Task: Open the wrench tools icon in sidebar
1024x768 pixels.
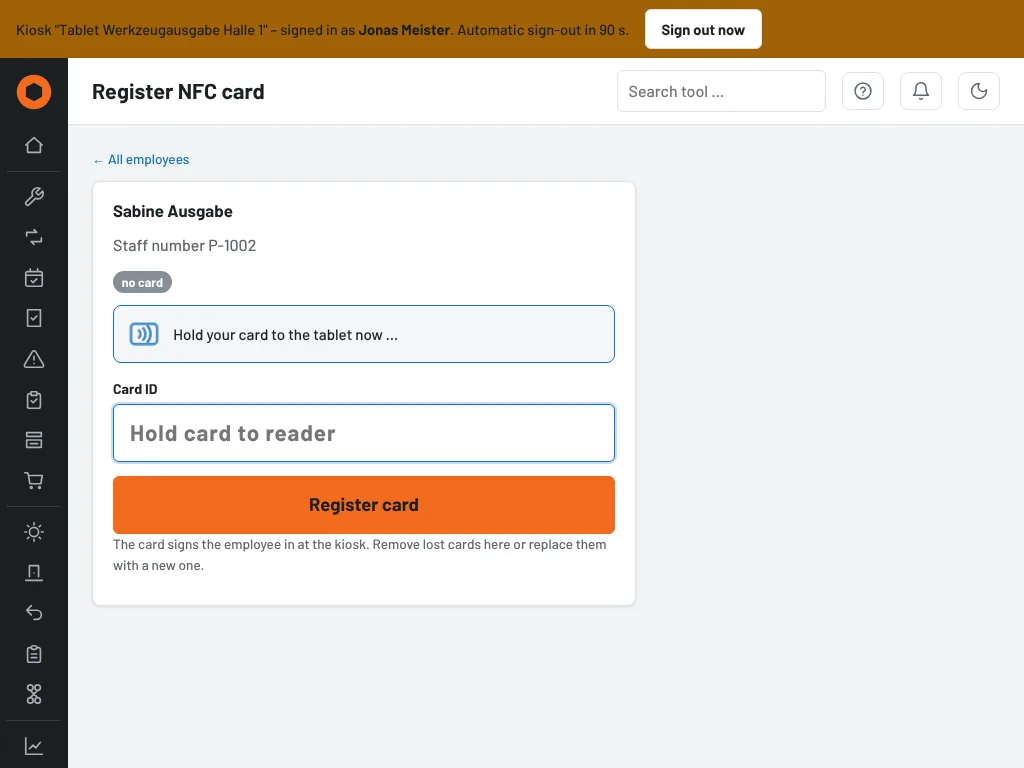Action: tap(34, 197)
